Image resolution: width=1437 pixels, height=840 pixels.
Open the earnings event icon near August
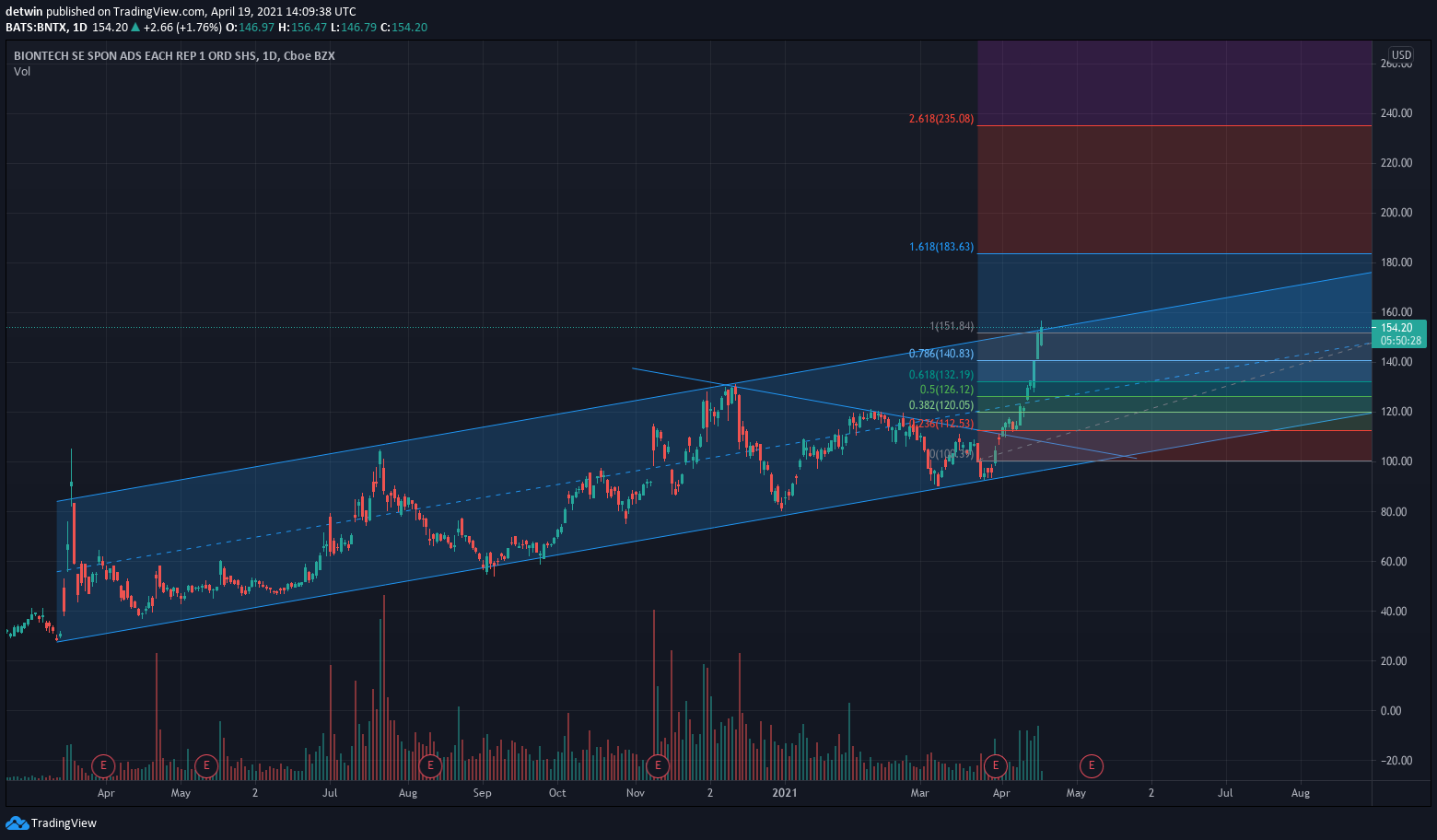(428, 765)
